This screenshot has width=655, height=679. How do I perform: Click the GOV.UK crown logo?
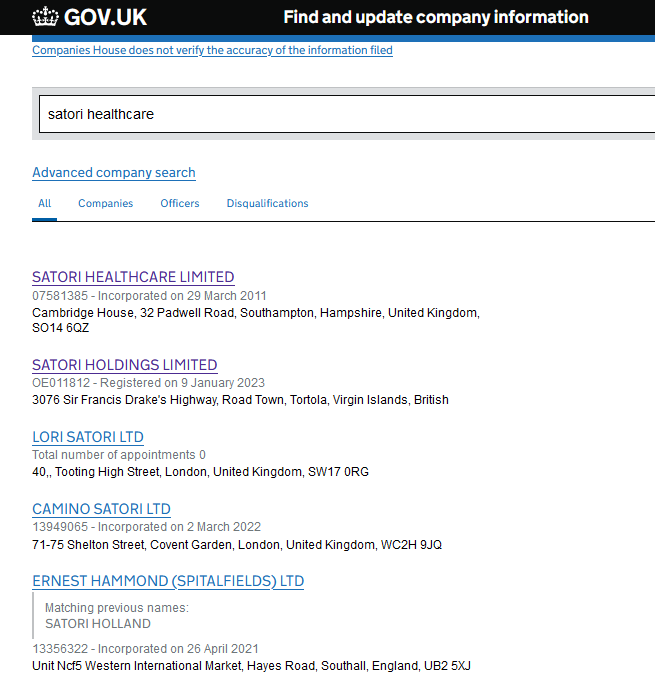point(45,17)
